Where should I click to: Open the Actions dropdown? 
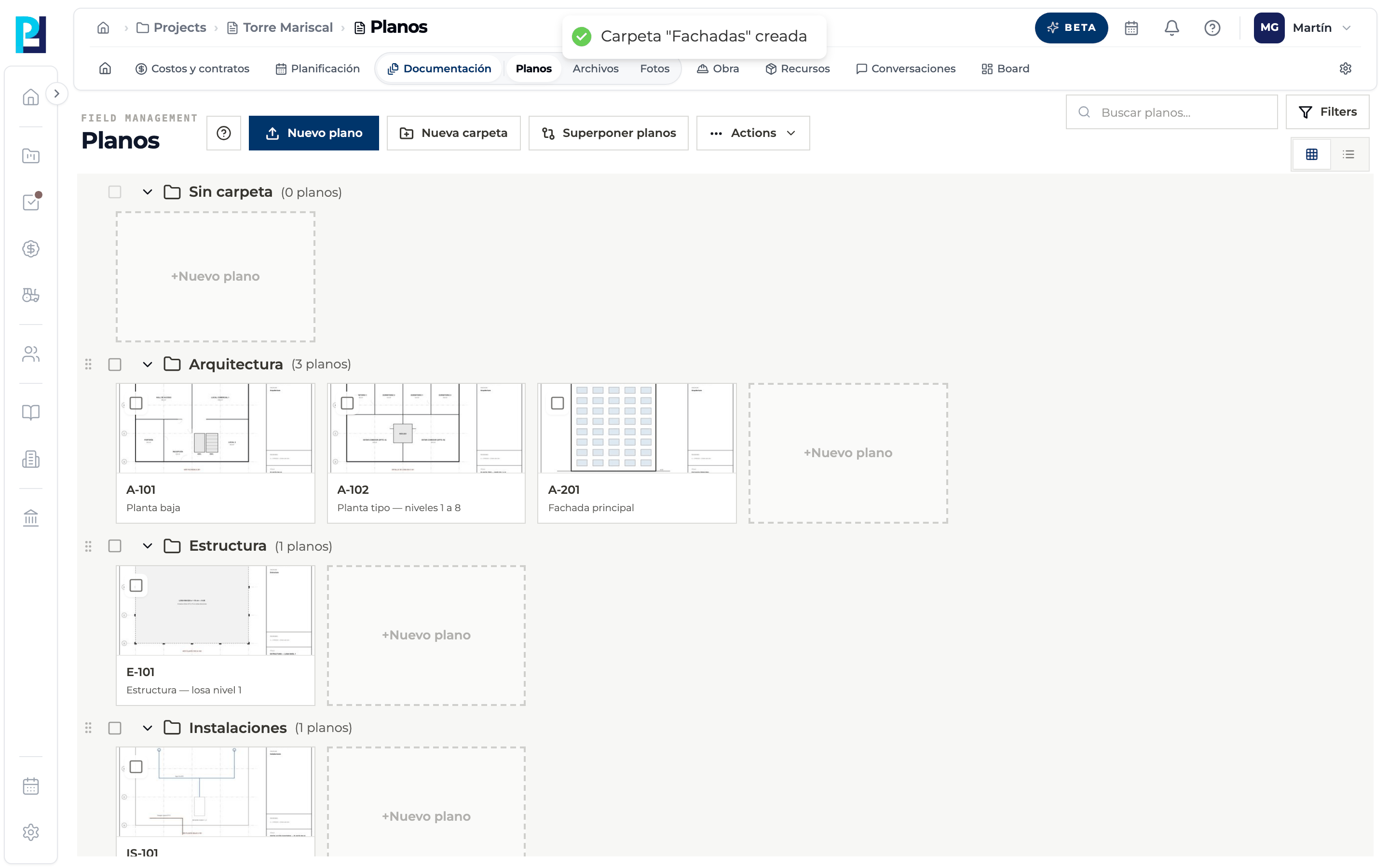tap(753, 133)
